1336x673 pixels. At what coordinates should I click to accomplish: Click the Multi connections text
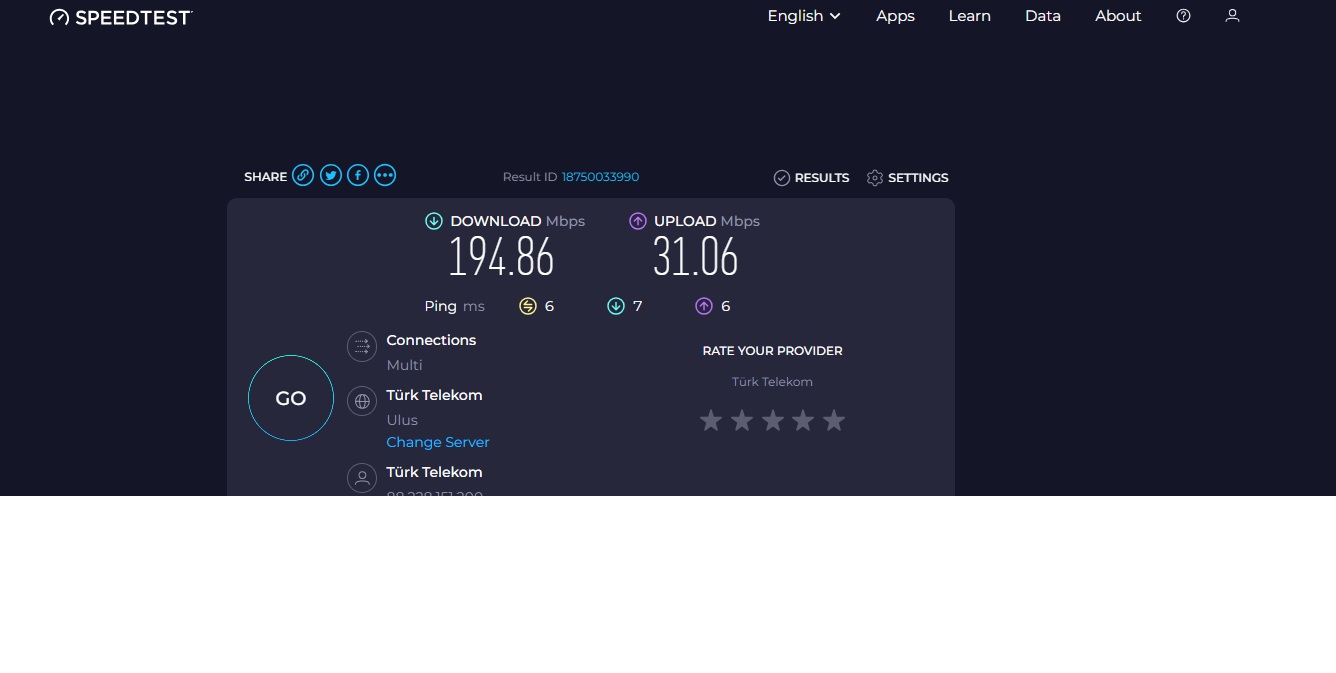coord(405,365)
